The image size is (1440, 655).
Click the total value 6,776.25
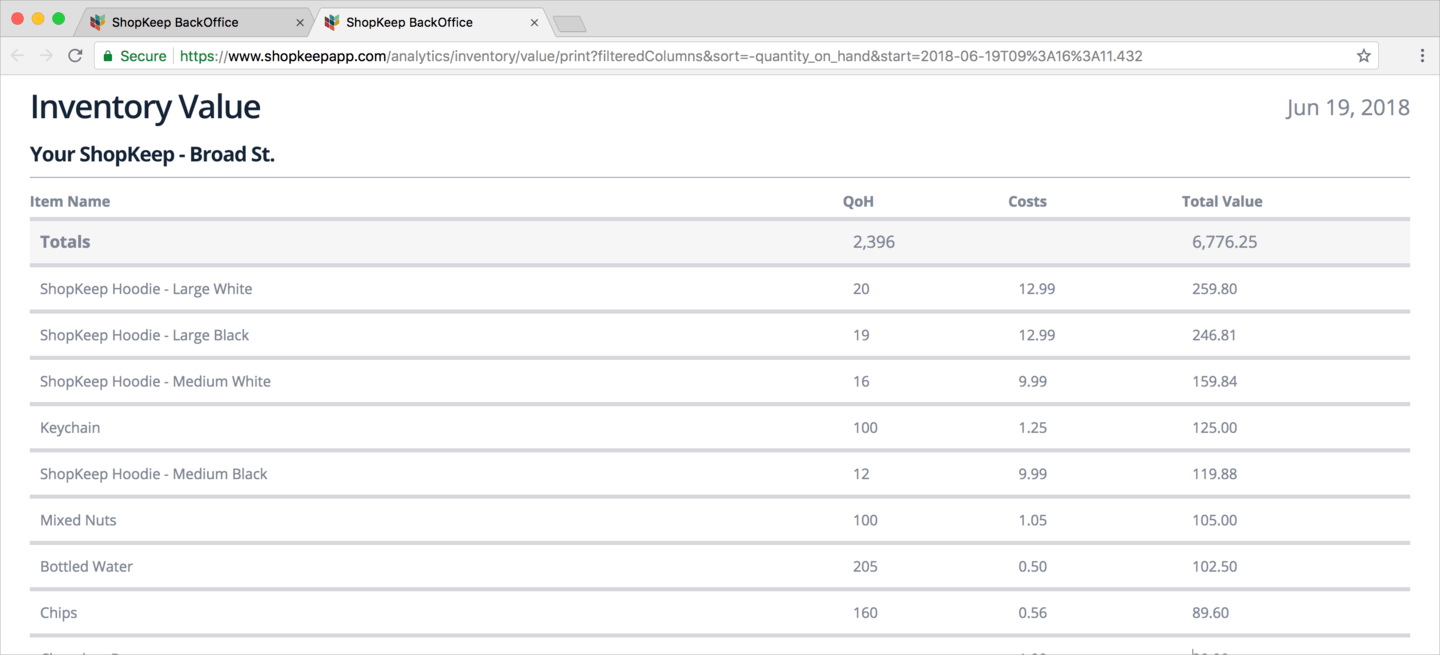click(1224, 242)
